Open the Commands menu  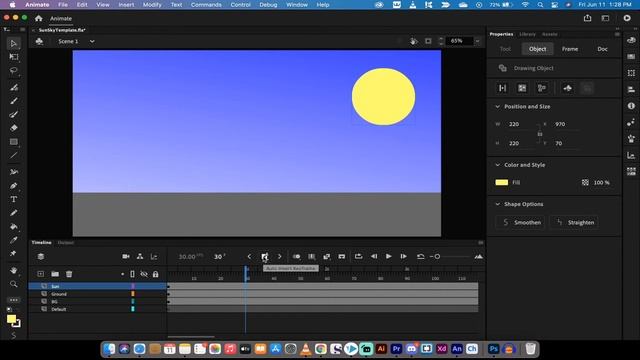(206, 5)
